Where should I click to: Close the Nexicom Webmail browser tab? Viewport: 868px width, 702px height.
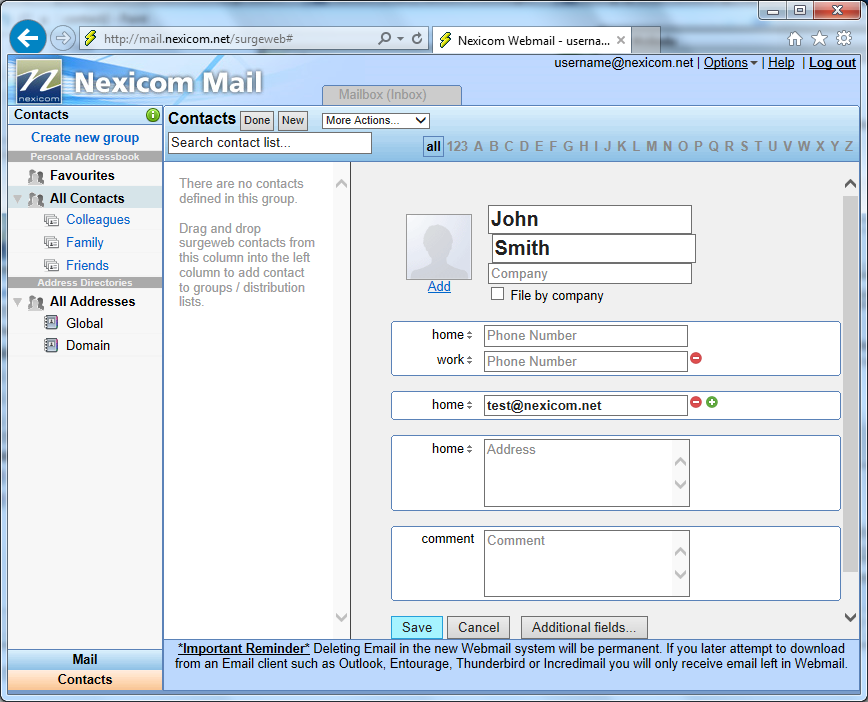pos(621,40)
